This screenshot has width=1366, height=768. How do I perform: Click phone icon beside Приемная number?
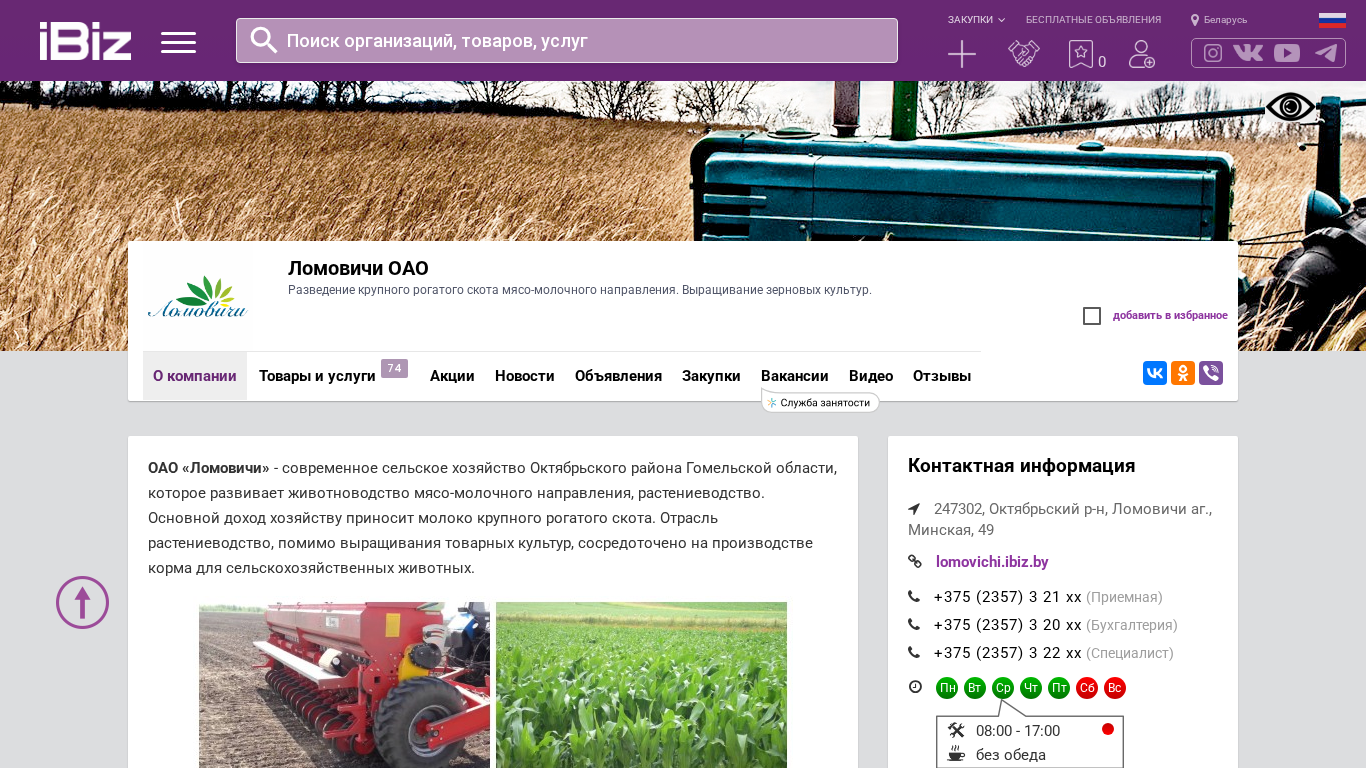pyautogui.click(x=914, y=597)
